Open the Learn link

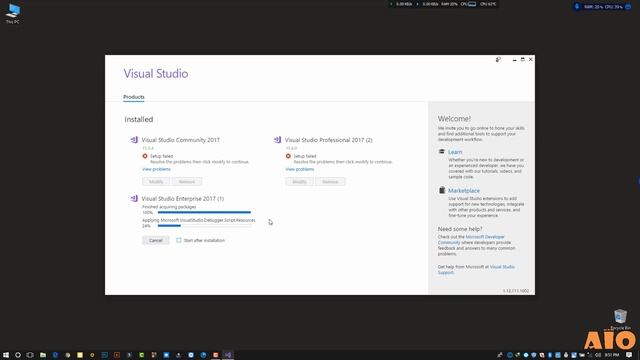point(455,152)
